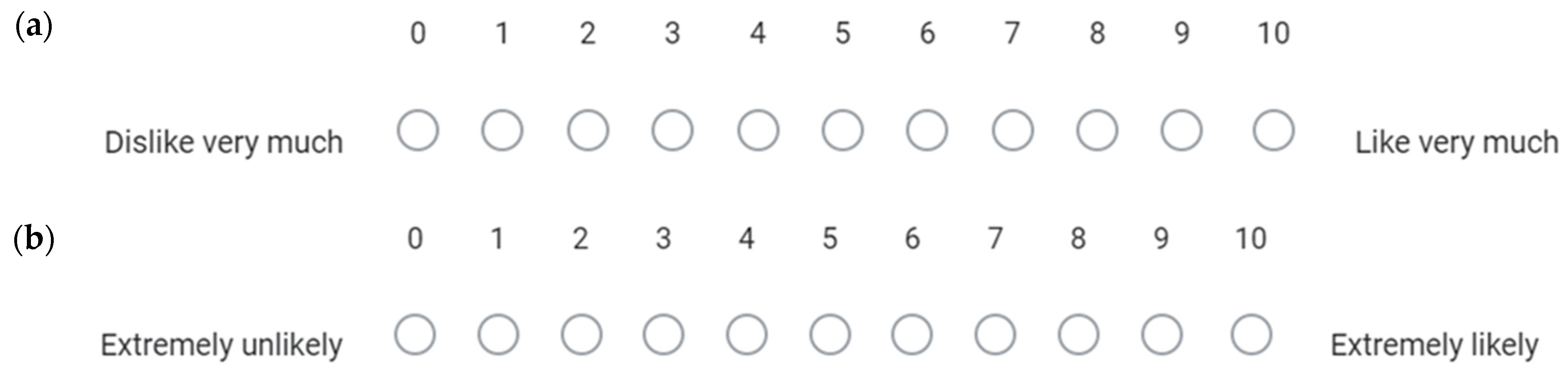Choose 6 on the likelihood scale
This screenshot has height=382, width=1568.
pos(912,334)
